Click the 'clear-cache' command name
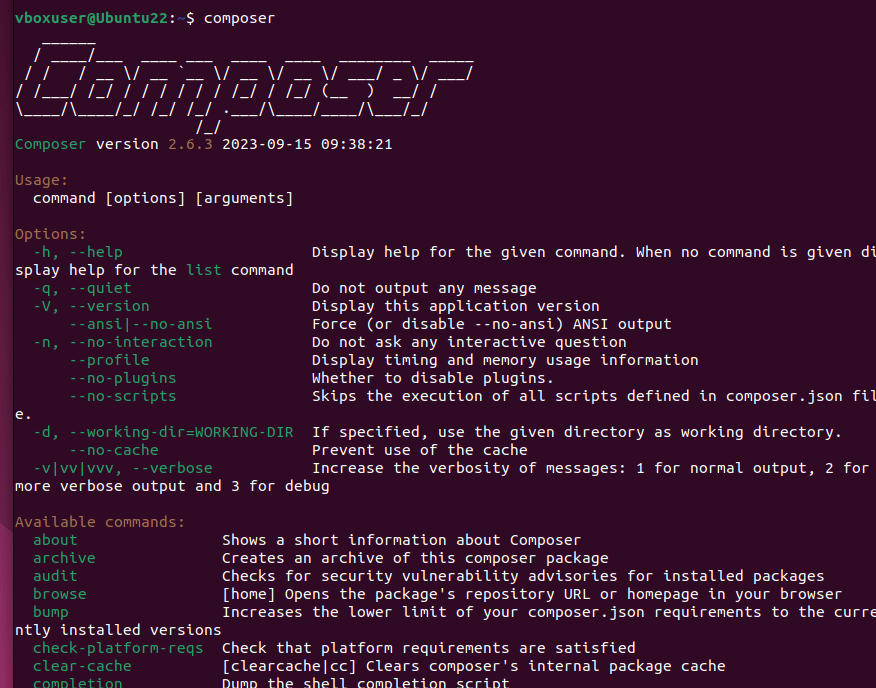Image resolution: width=876 pixels, height=688 pixels. (x=82, y=666)
